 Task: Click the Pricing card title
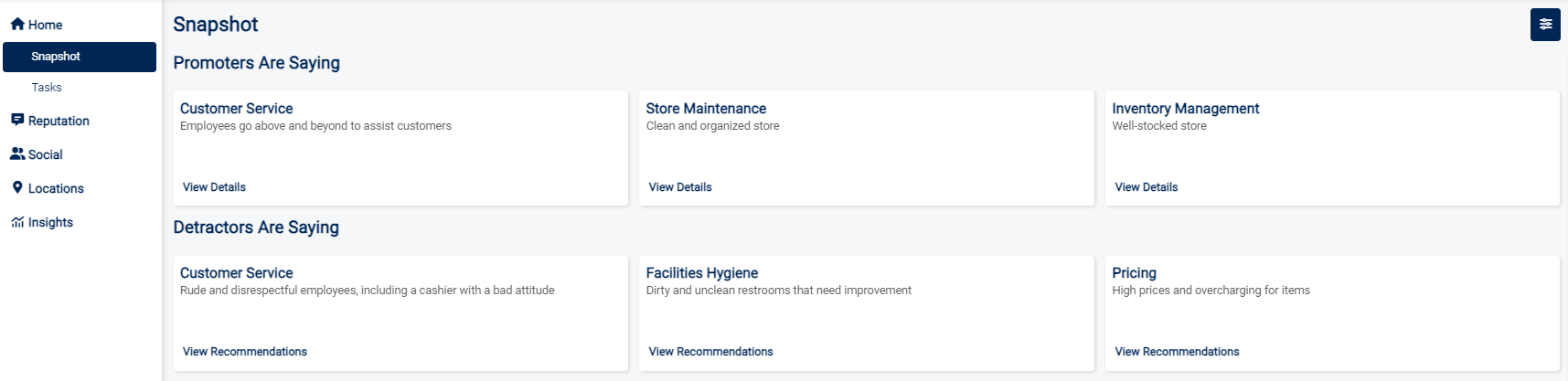1135,273
